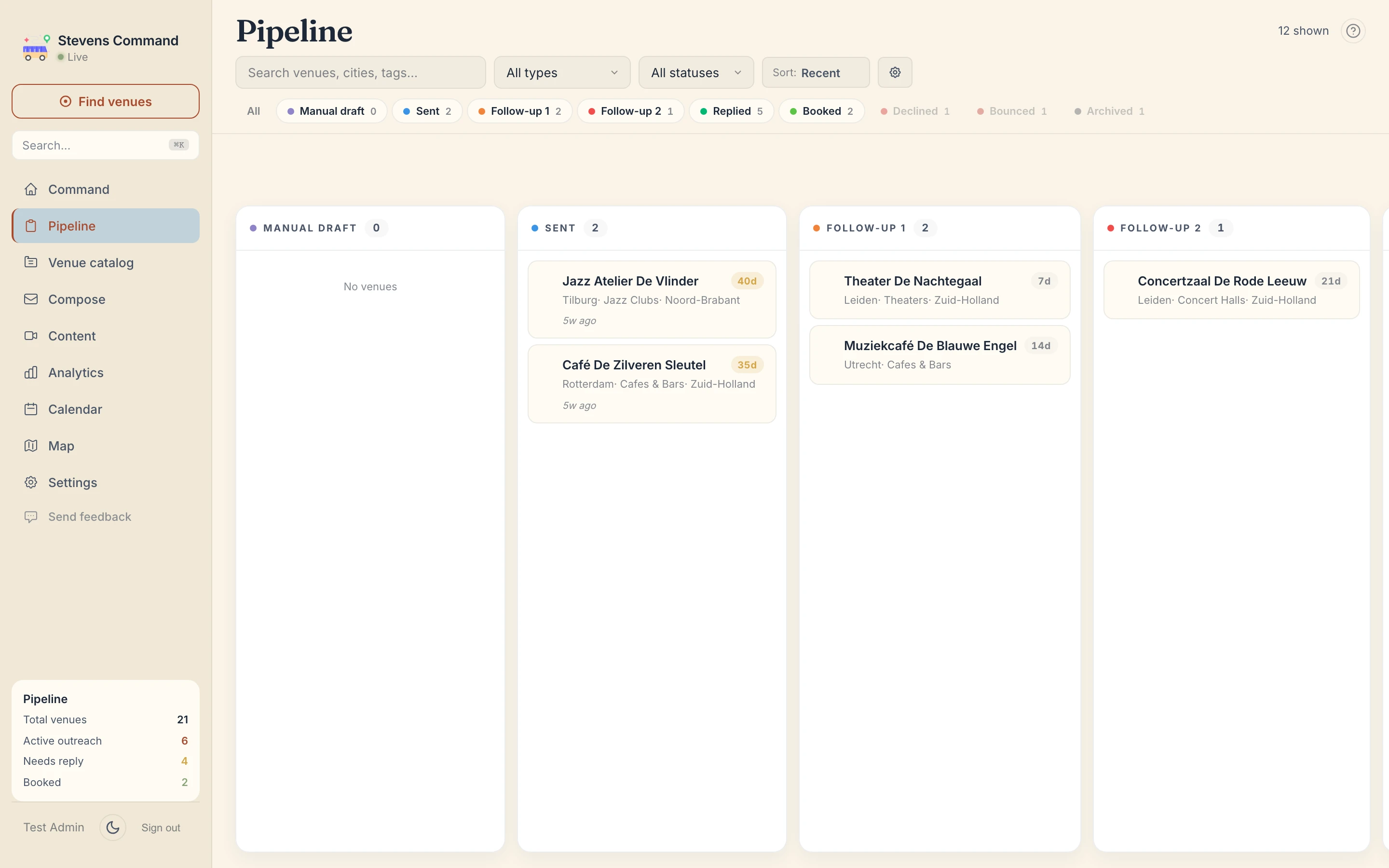Screen dimensions: 1389x868
Task: Toggle dark mode moon icon
Action: pos(112,827)
